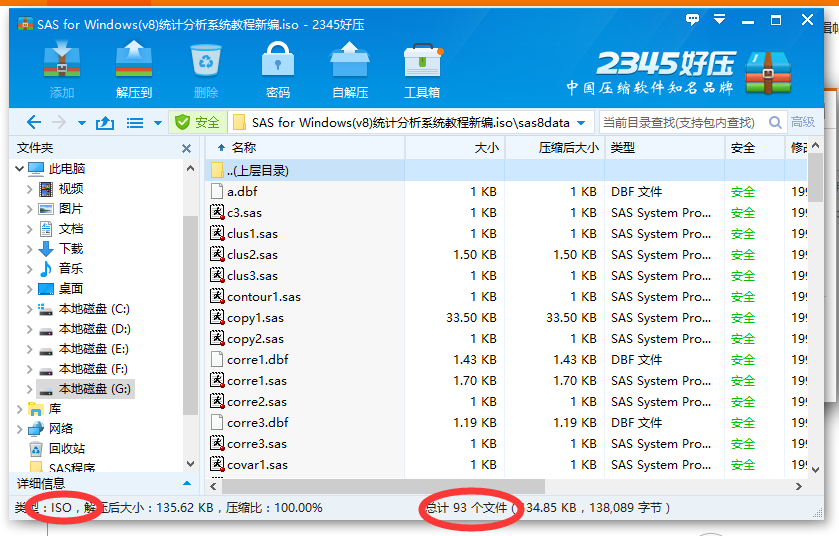
Task: Open the view mode dropdown arrow
Action: (157, 123)
